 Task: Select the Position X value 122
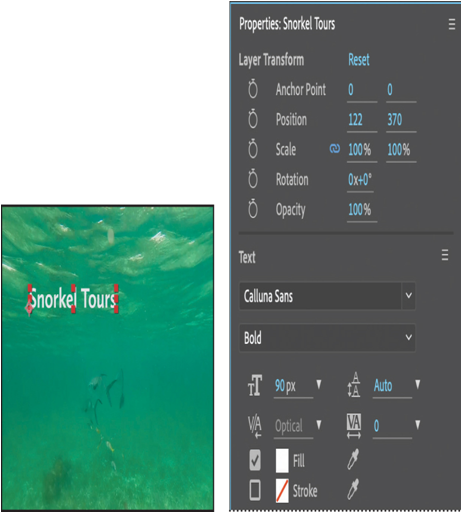click(355, 119)
